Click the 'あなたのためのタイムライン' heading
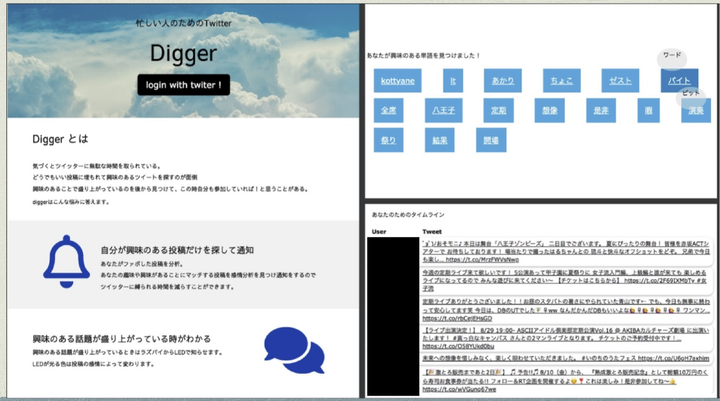 [x=408, y=215]
